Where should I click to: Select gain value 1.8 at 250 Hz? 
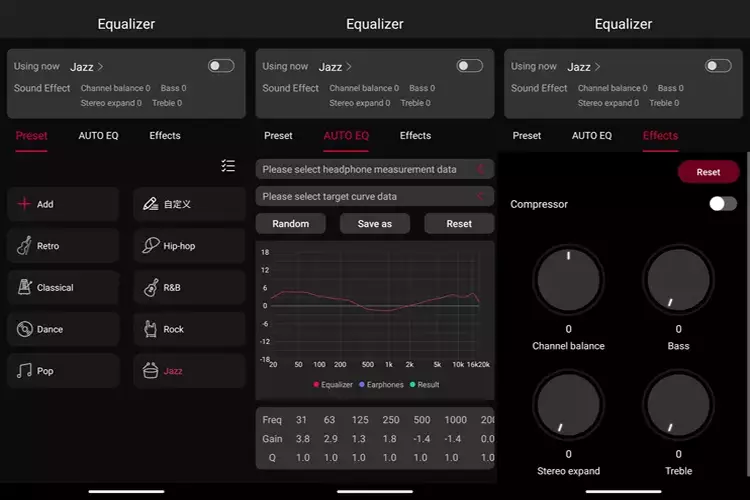[389, 438]
